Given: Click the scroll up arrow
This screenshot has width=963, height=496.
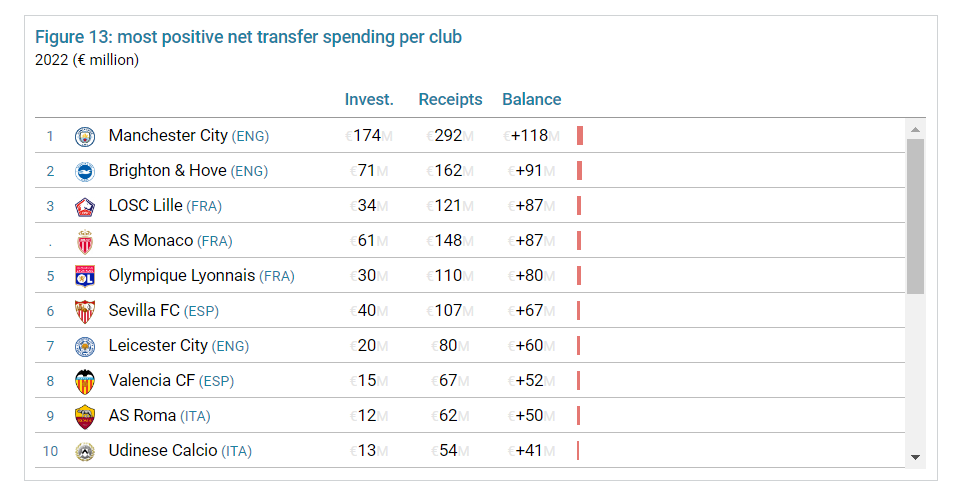Looking at the screenshot, I should click(915, 129).
